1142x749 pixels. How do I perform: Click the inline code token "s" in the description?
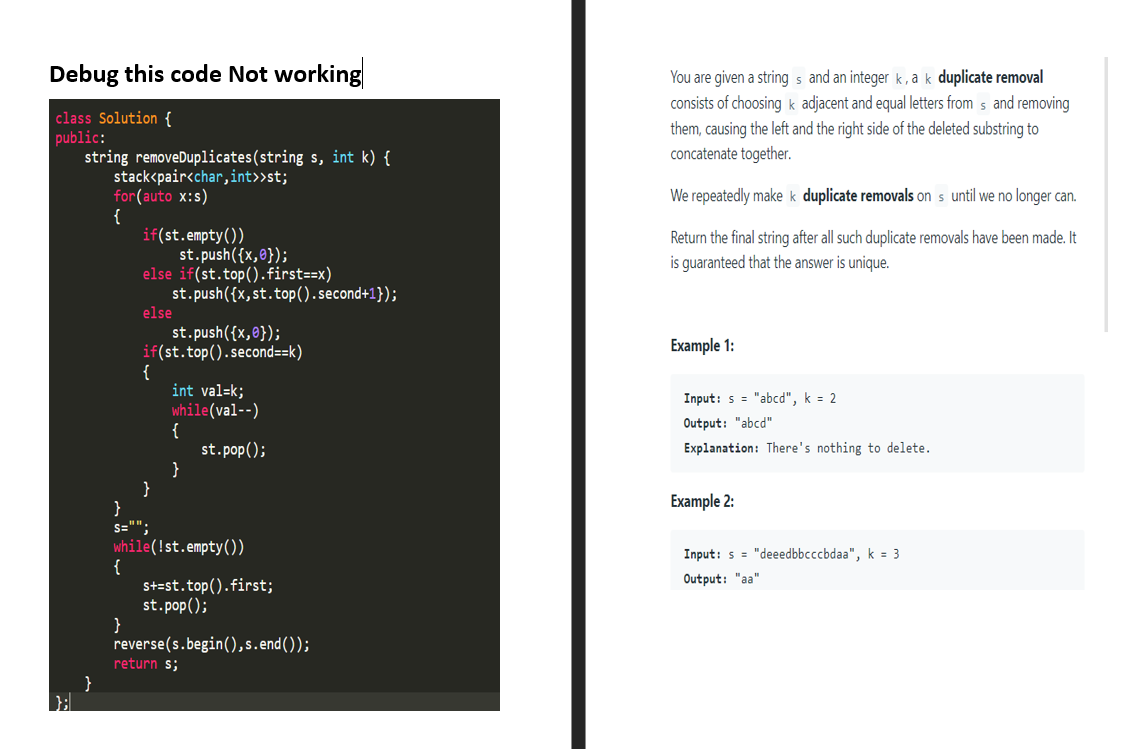[798, 78]
